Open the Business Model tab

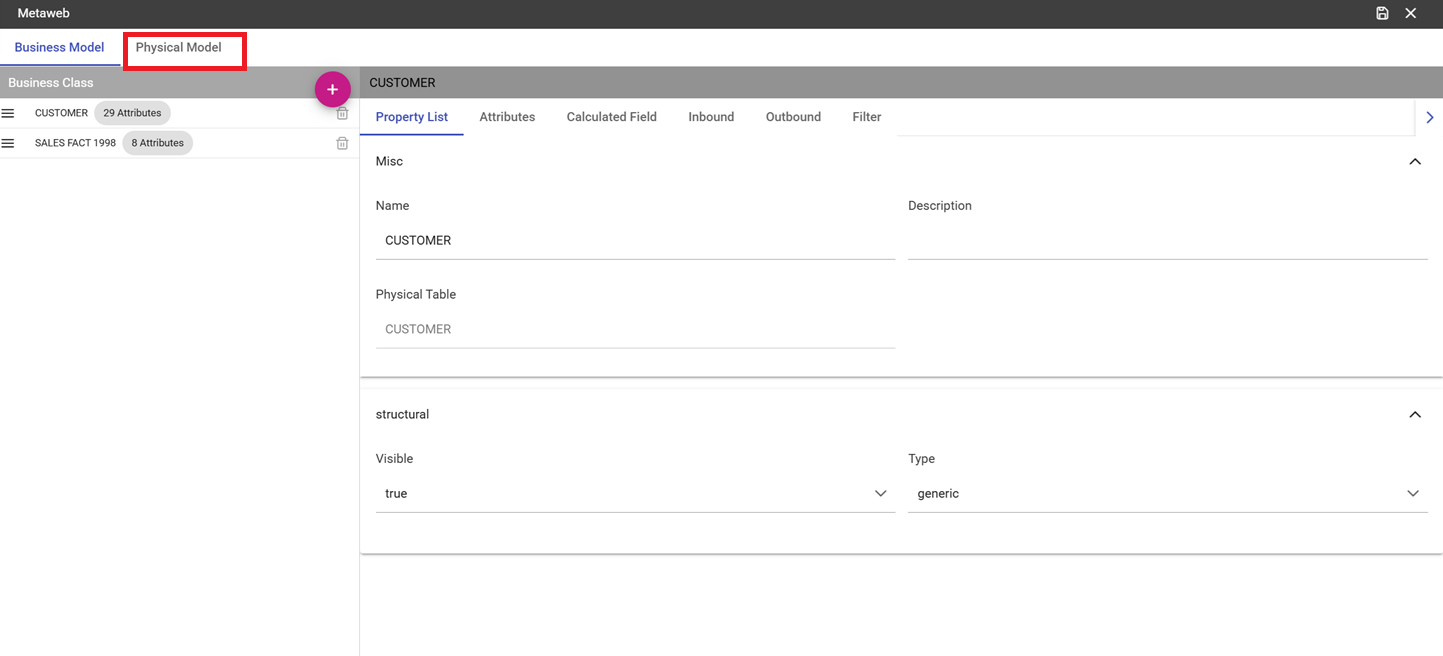point(59,48)
